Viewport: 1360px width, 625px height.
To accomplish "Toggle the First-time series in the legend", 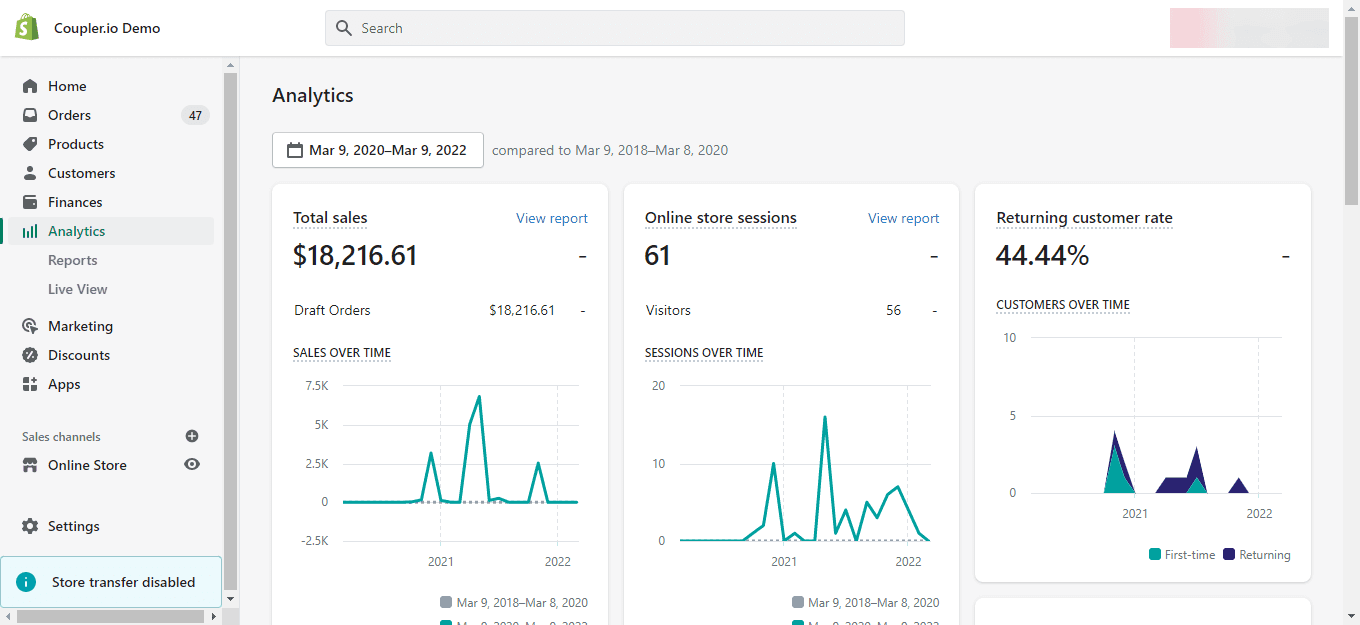I will (x=1182, y=554).
